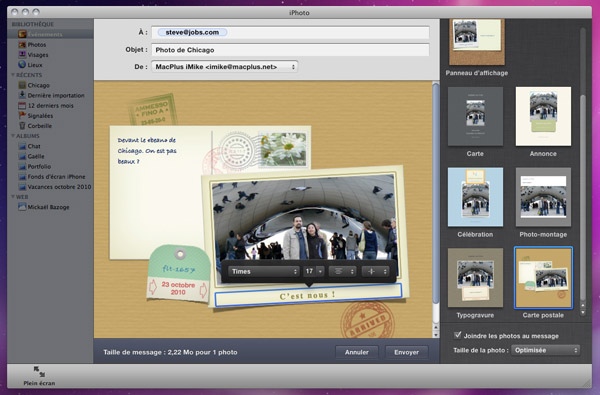
Task: Click message preview scroll down arrow
Action: pos(435,334)
